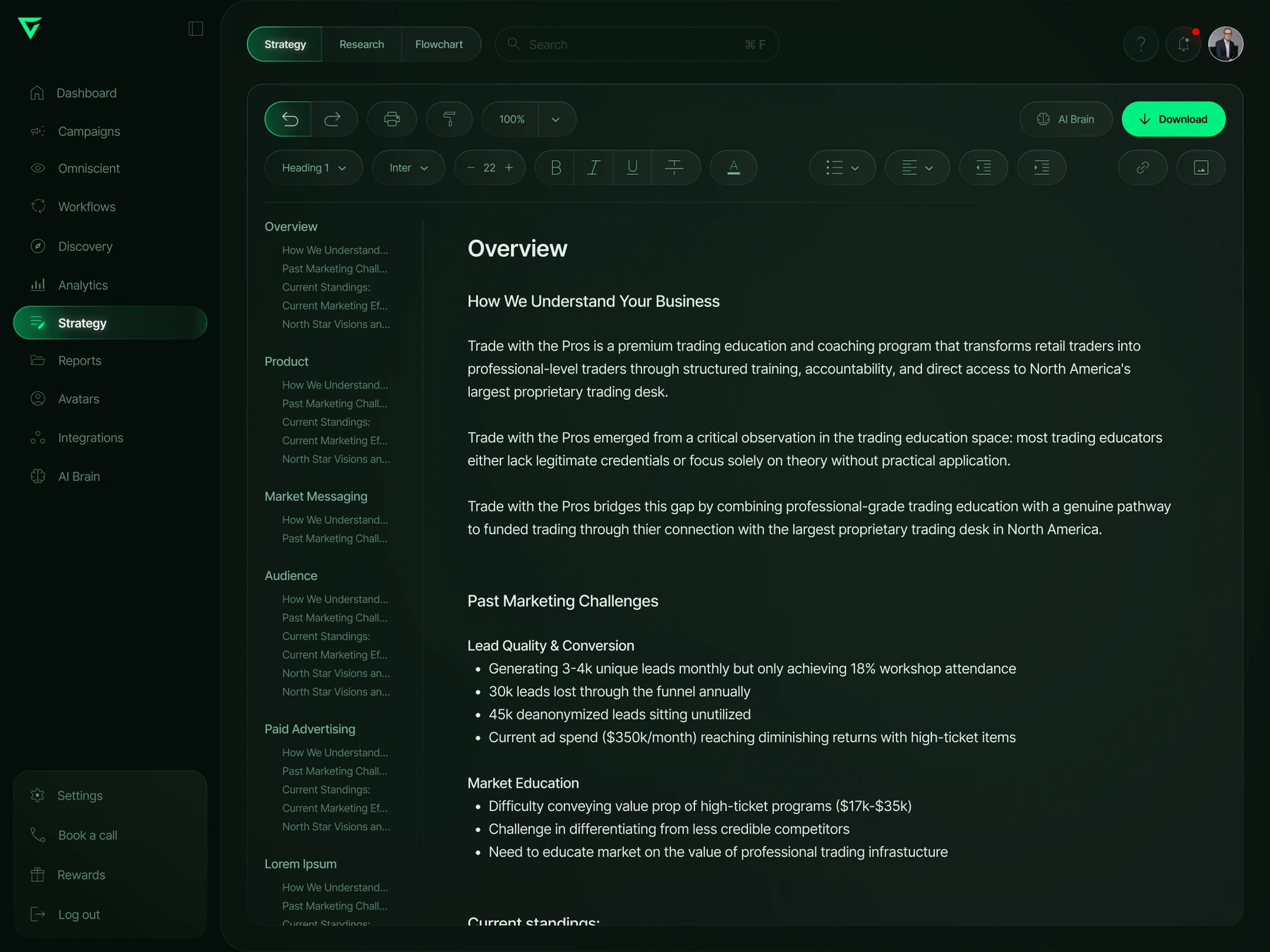Screen dimensions: 1270x952
Task: Click 'How We Understand Your Business' heading
Action: [x=593, y=301]
